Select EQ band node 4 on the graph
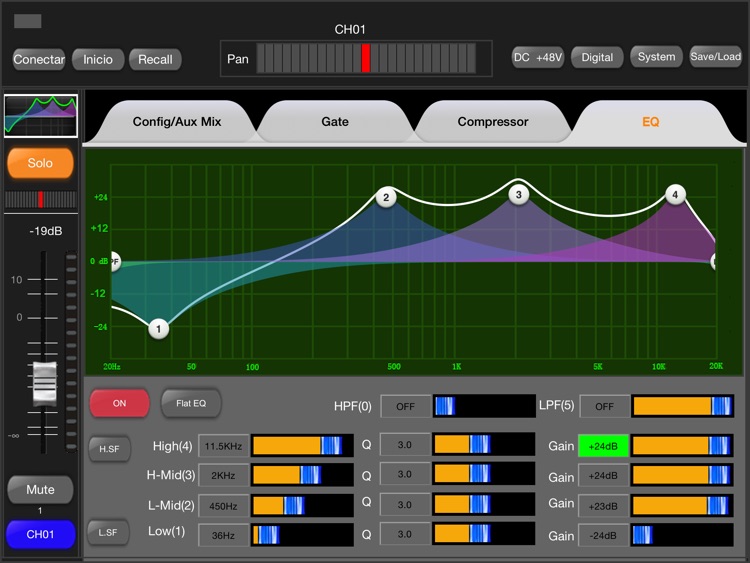Screen dimensions: 750x563 click(x=675, y=194)
